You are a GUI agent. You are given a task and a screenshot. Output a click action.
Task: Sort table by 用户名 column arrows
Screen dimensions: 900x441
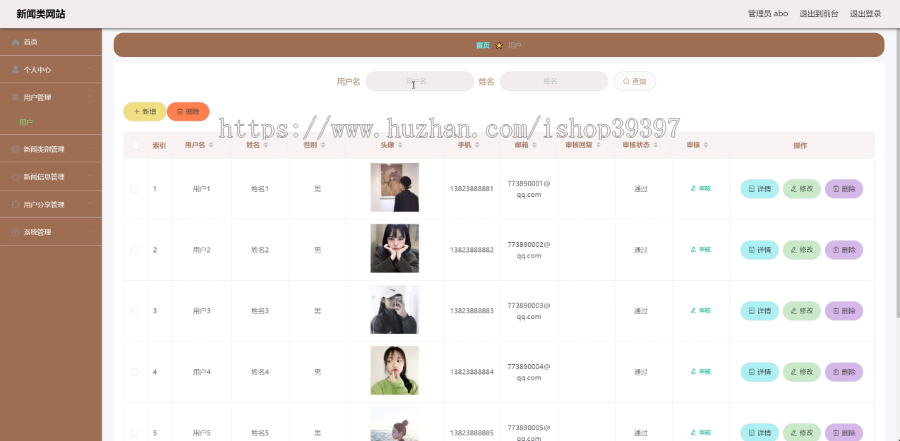[x=211, y=146]
